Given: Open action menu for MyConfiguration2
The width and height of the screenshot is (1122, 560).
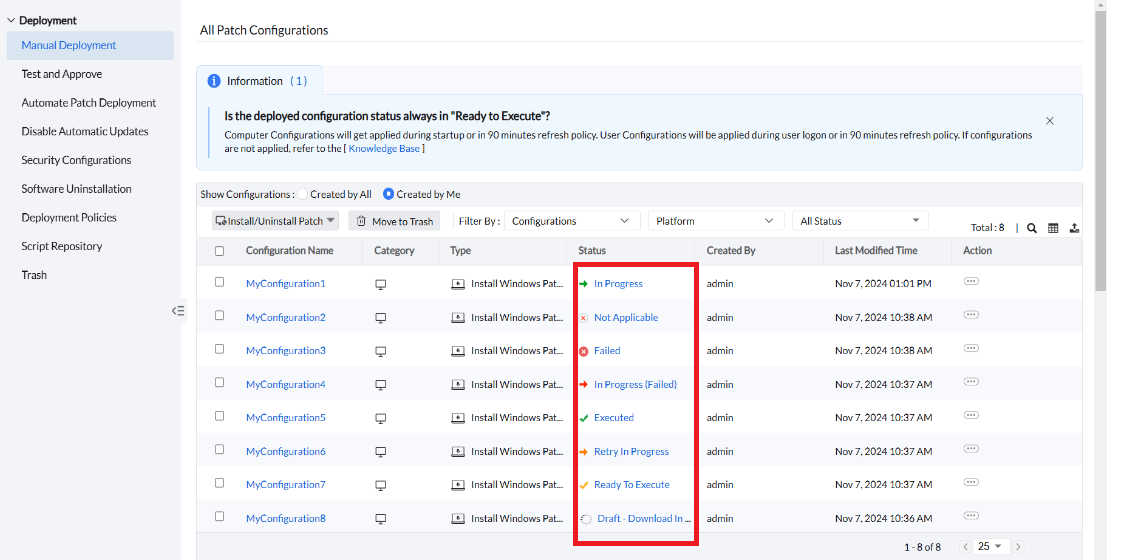Looking at the screenshot, I should coord(971,315).
